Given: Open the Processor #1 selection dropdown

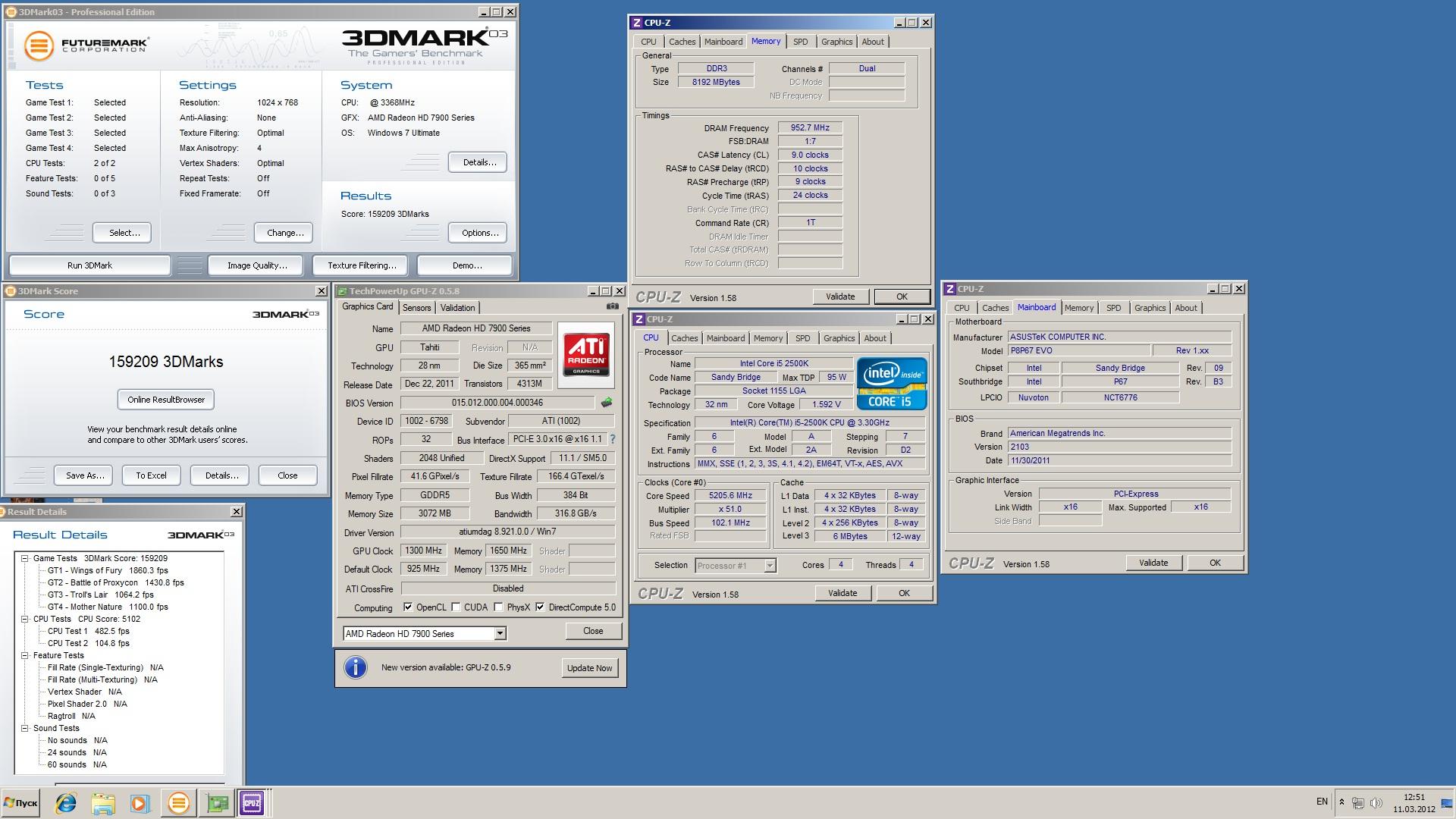Looking at the screenshot, I should [770, 565].
